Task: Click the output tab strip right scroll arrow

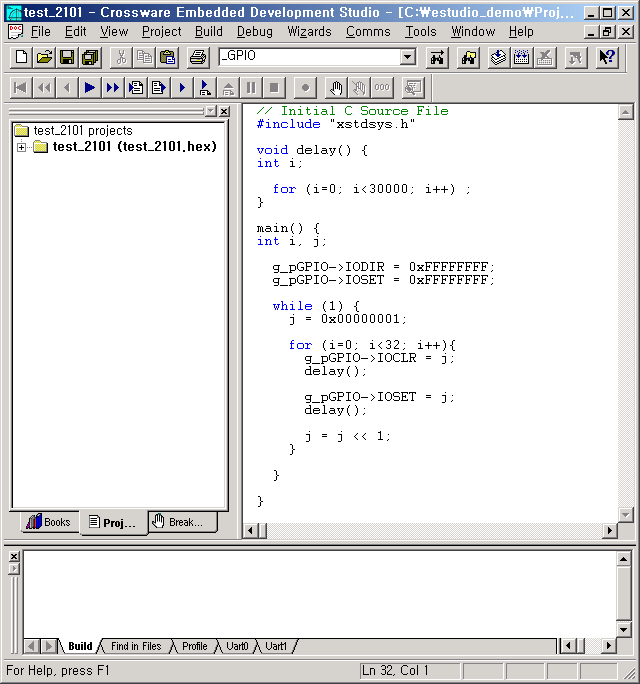Action: tap(49, 646)
